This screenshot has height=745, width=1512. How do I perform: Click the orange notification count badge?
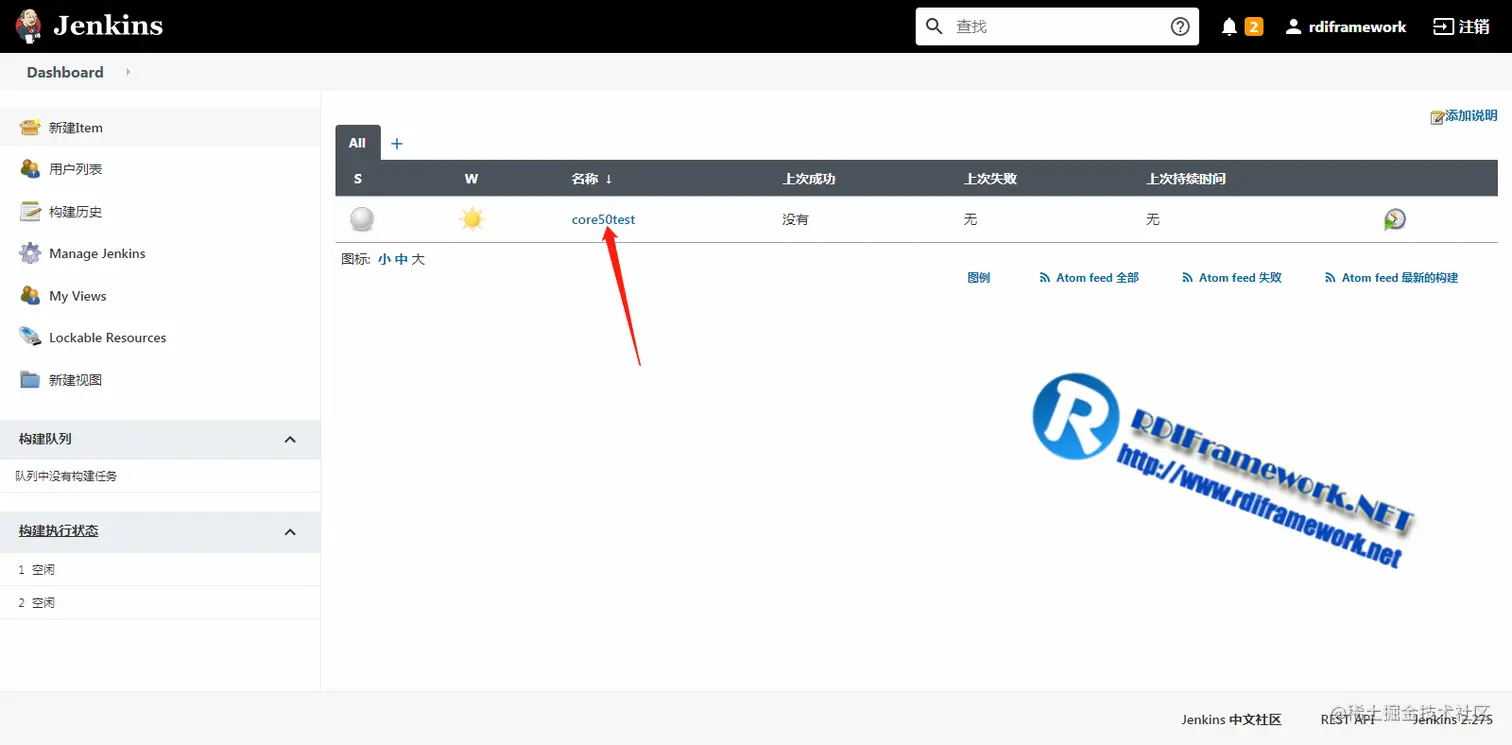click(x=1254, y=27)
